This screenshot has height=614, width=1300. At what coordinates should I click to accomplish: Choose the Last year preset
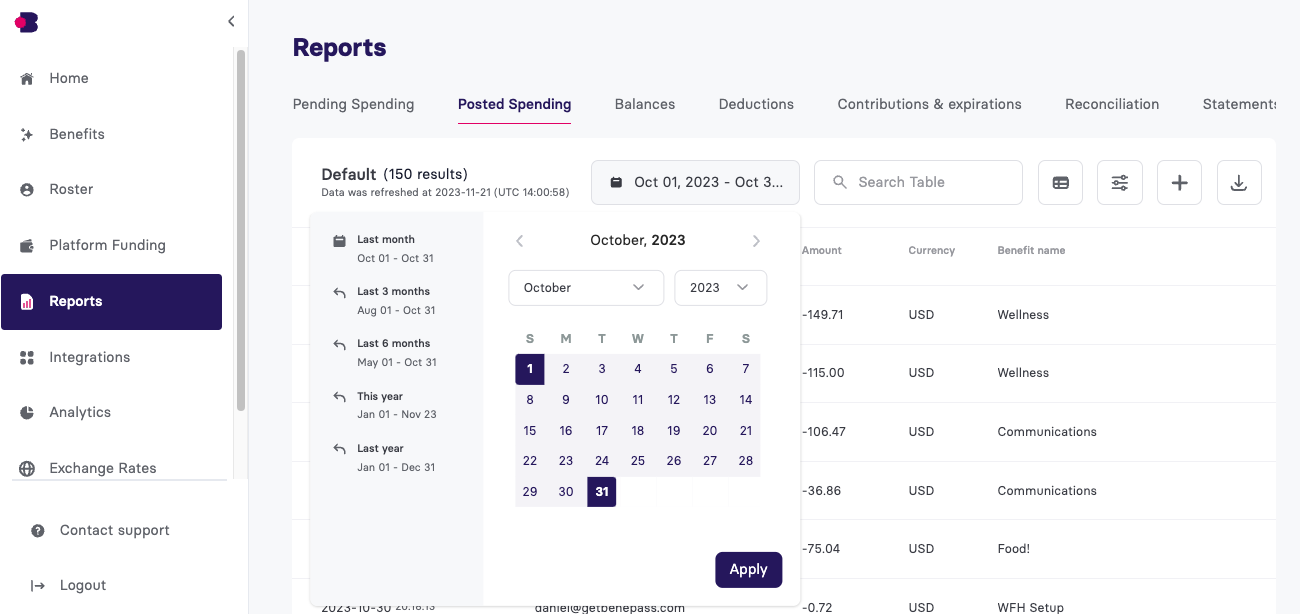[396, 458]
